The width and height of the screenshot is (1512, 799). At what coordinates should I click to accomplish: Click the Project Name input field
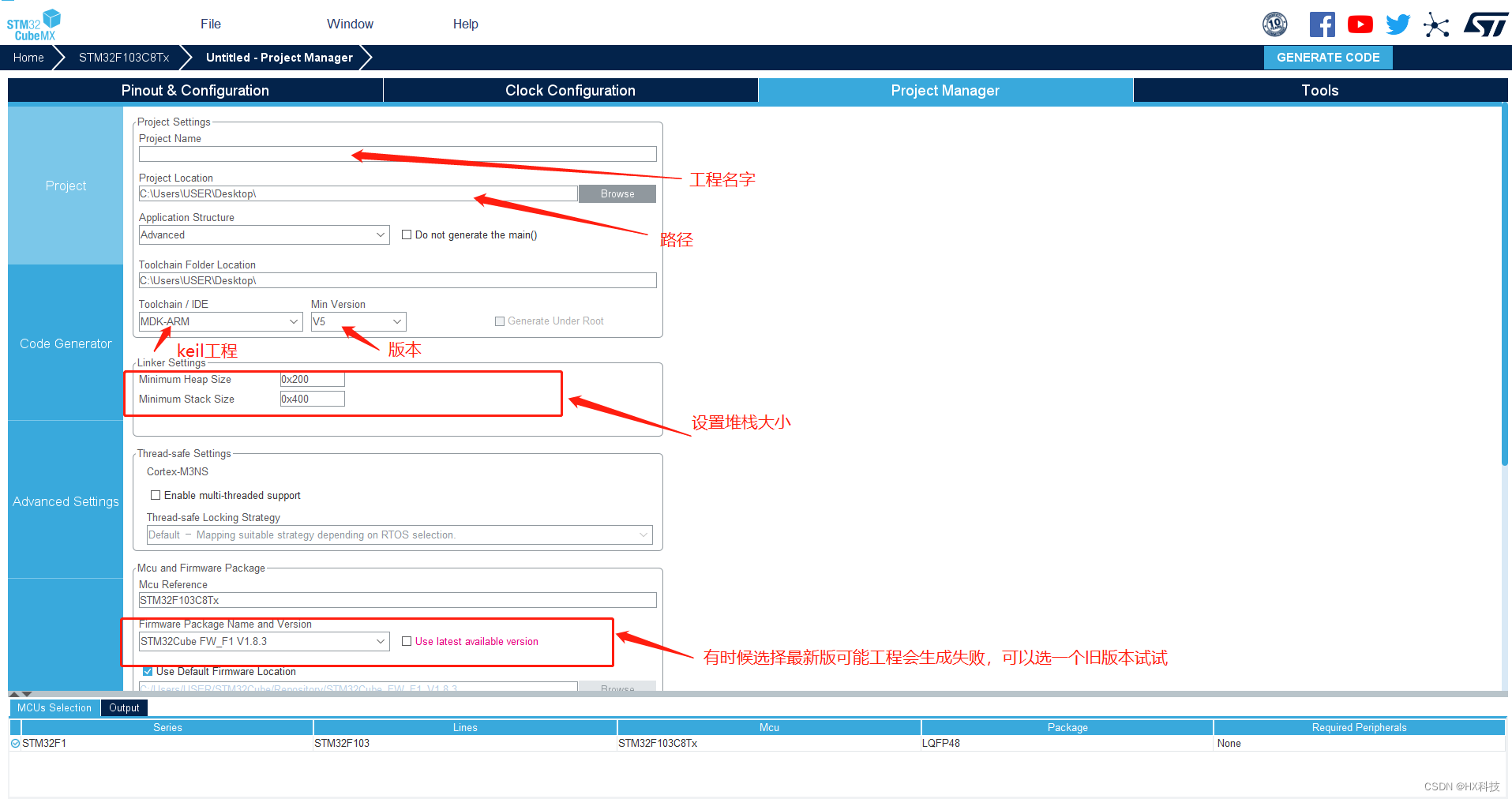[398, 154]
